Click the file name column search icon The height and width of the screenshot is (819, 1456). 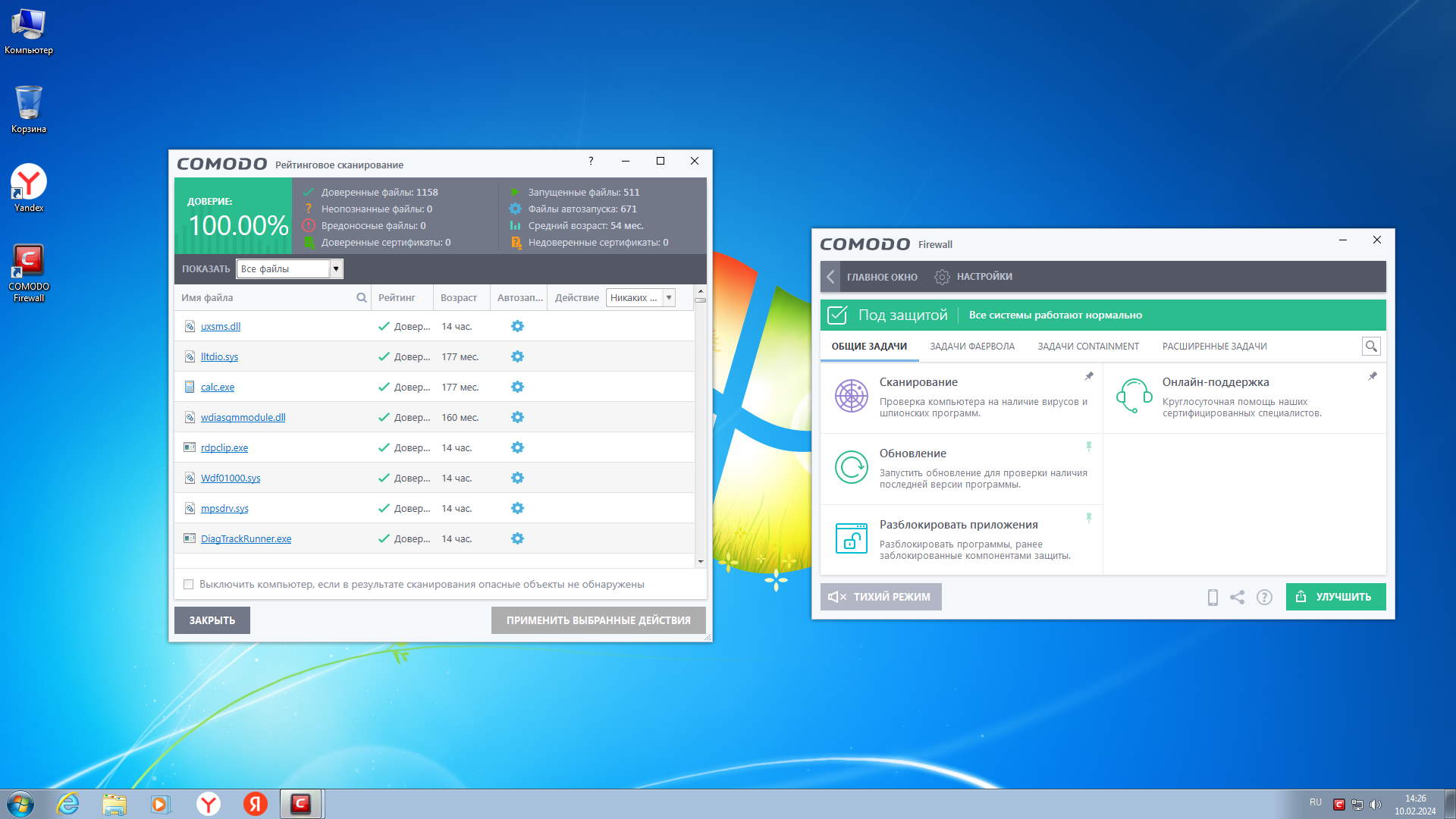(362, 298)
